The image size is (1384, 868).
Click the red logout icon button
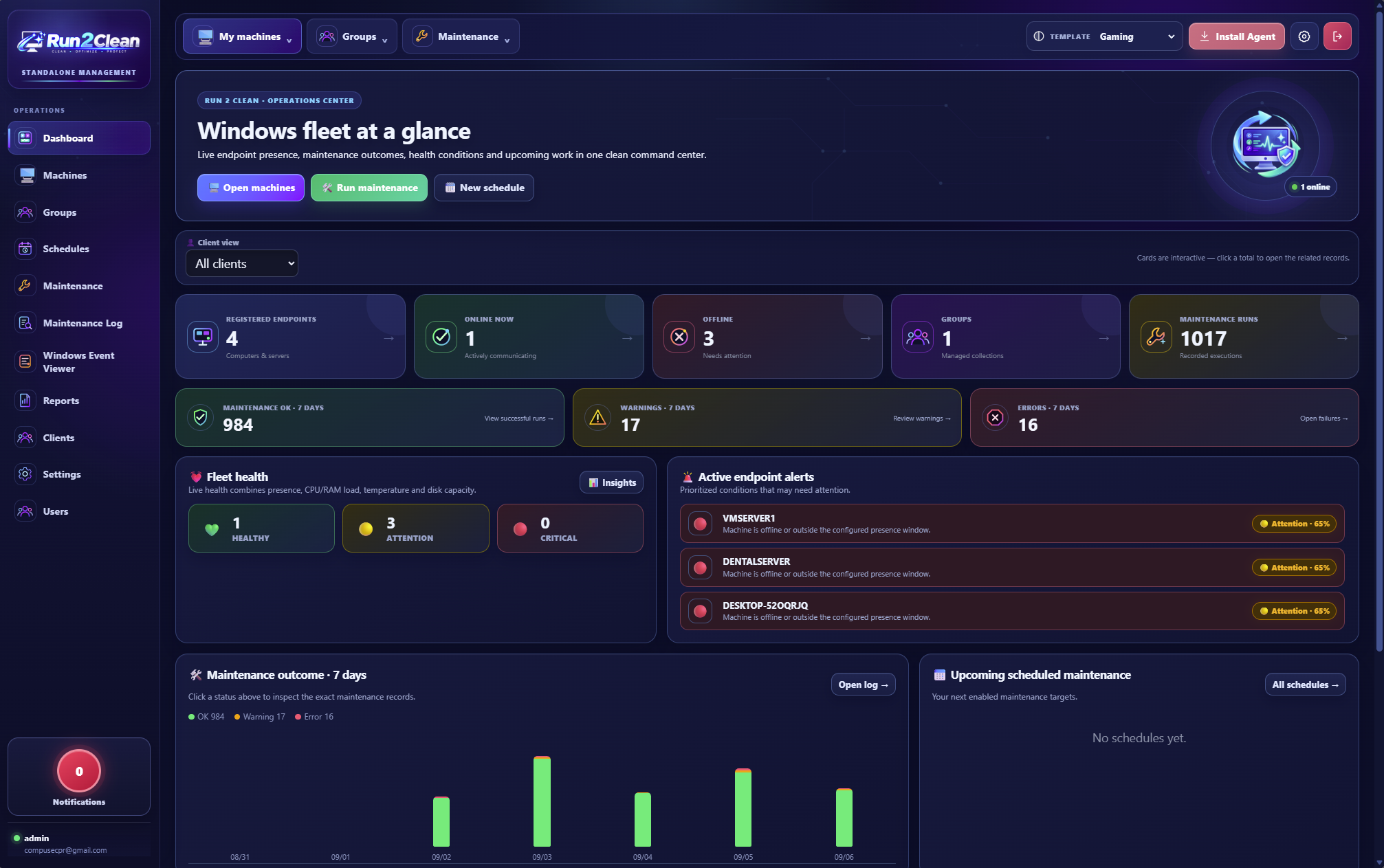[1337, 36]
